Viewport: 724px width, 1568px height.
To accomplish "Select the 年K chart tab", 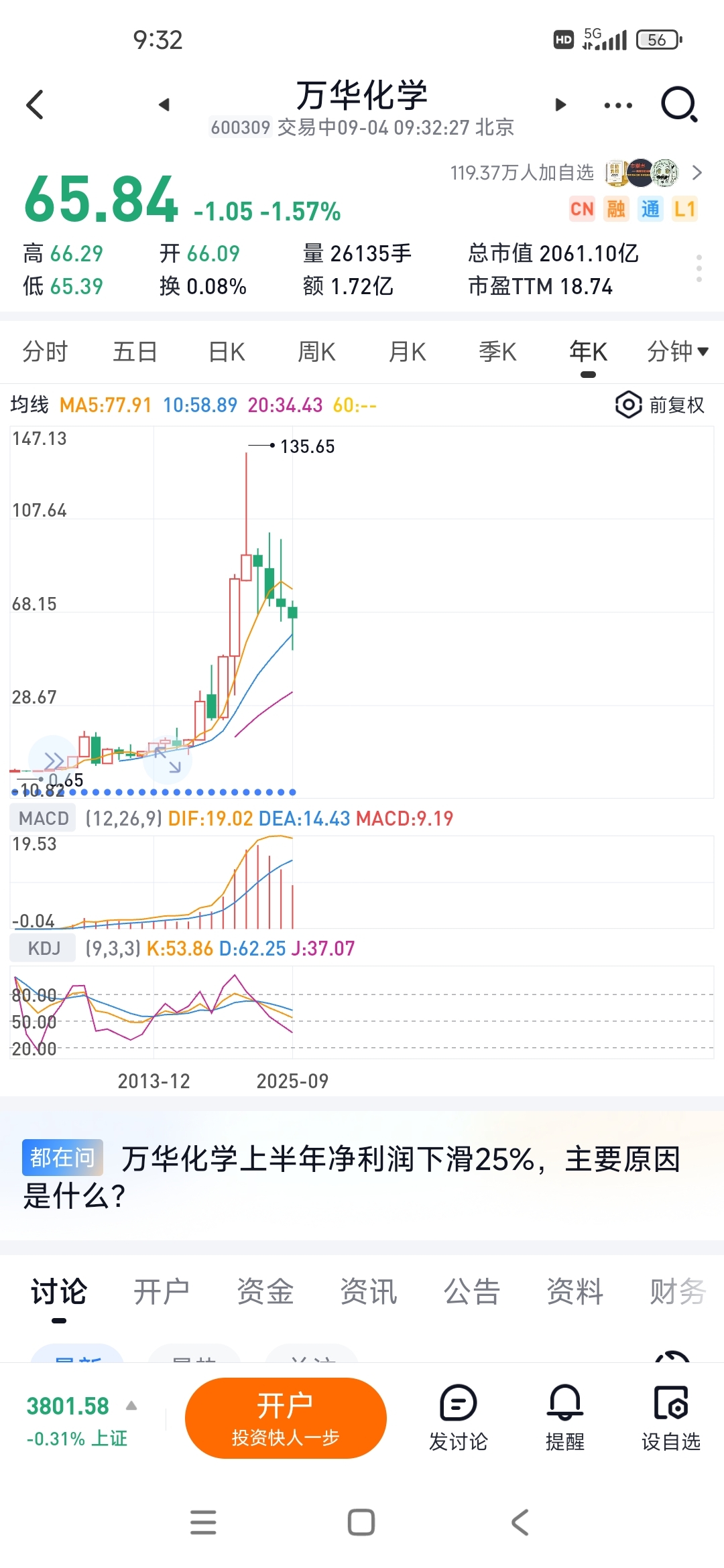I will pos(588,351).
